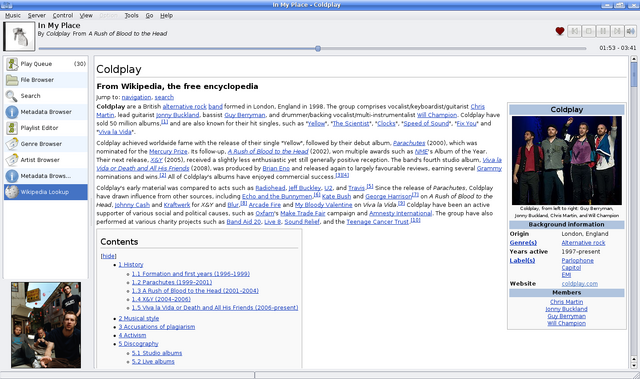Go to '5 Discography' contents entry

138,344
